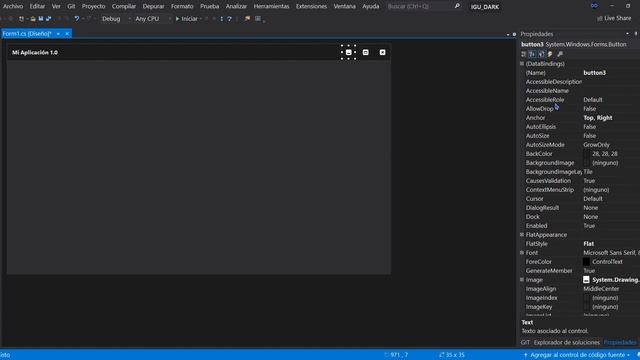Expand the (DataBindings) property group
Image resolution: width=640 pixels, height=360 pixels.
click(x=522, y=64)
